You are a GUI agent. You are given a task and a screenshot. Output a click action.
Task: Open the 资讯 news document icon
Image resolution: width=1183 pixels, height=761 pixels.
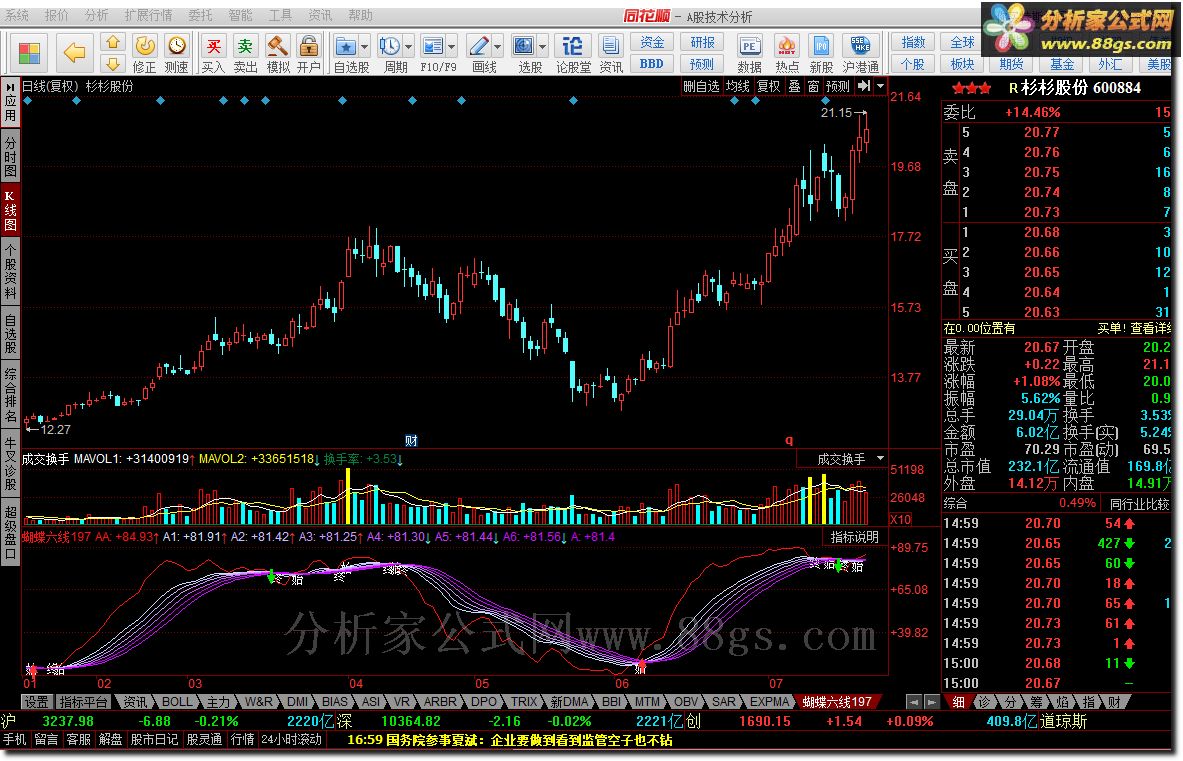click(611, 54)
